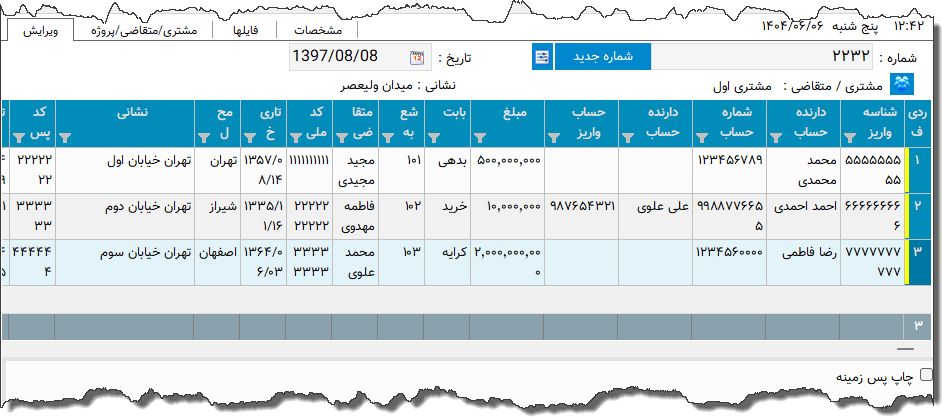
Task: Open filter on متقاضی column
Action: [x=341, y=139]
